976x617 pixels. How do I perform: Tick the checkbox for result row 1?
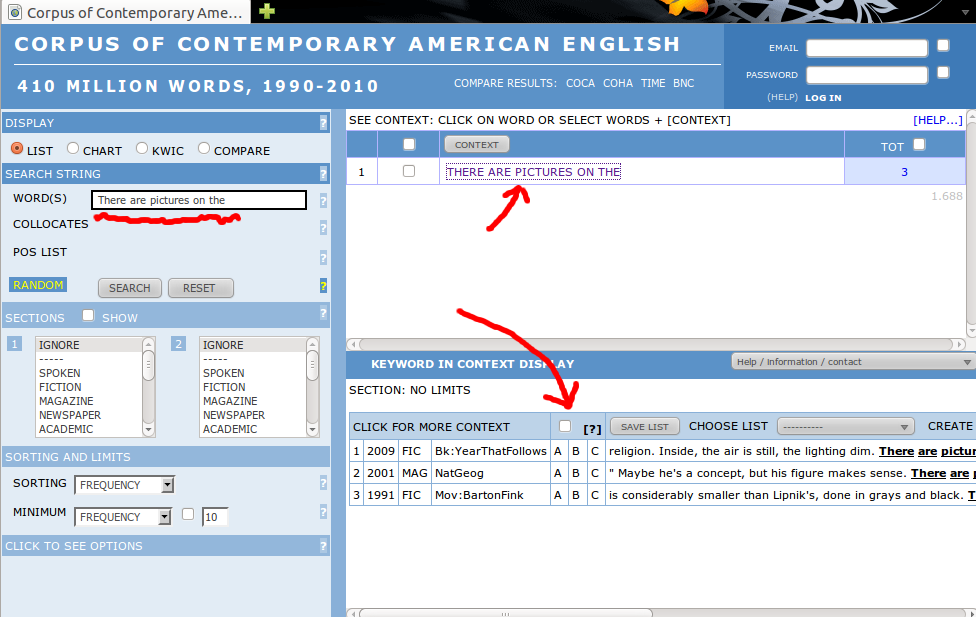pyautogui.click(x=408, y=172)
